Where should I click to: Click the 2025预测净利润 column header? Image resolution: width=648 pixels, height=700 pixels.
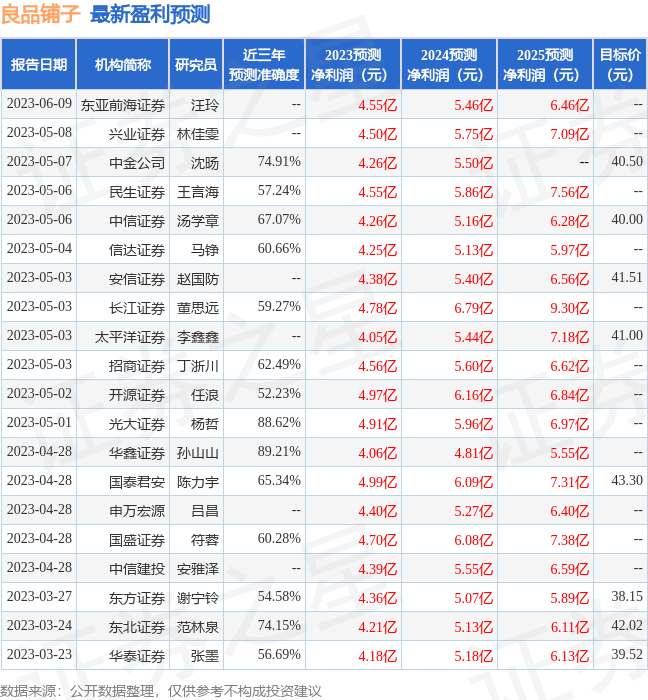point(545,64)
